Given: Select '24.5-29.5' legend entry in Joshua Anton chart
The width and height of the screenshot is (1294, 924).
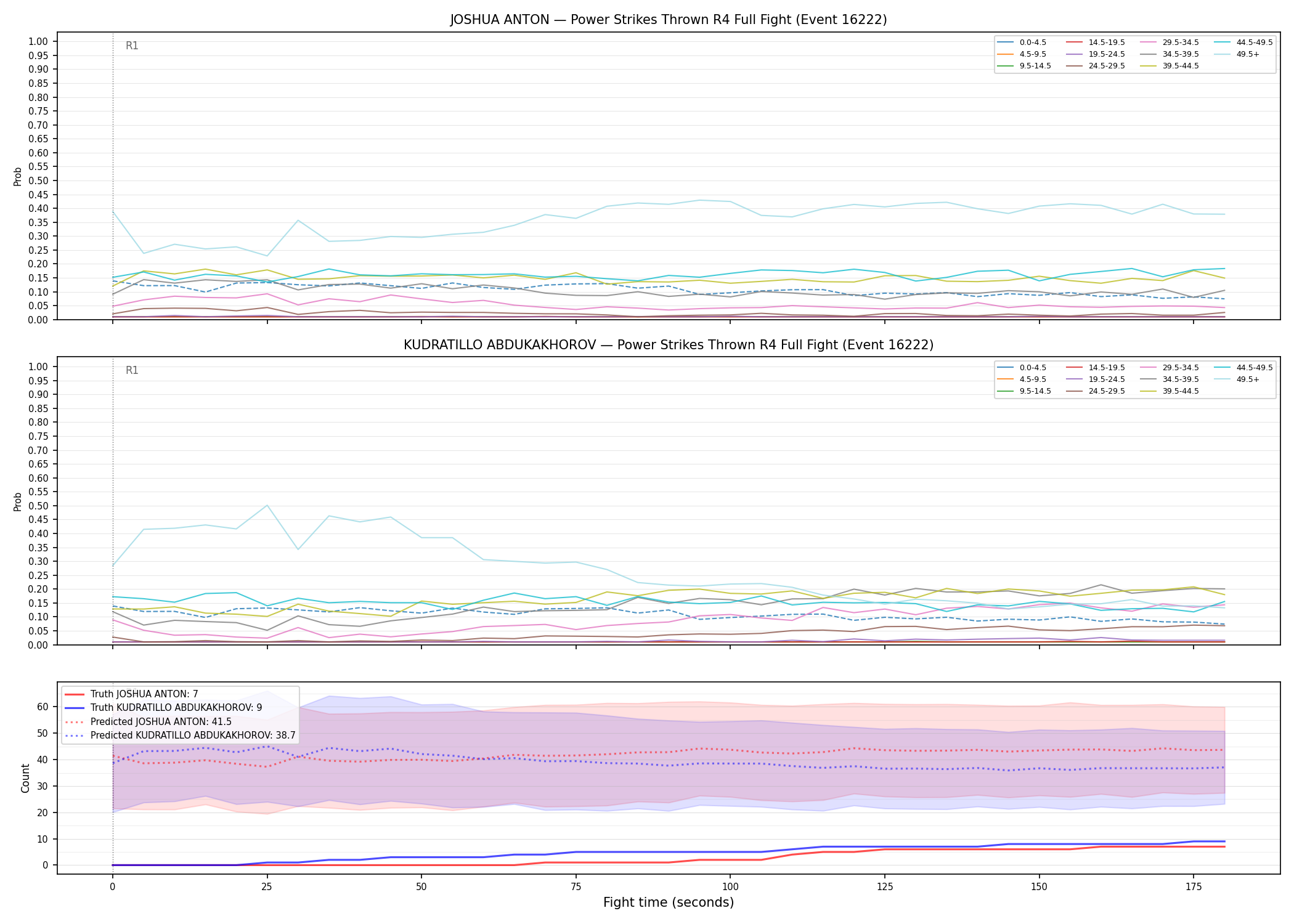Looking at the screenshot, I should point(1096,66).
